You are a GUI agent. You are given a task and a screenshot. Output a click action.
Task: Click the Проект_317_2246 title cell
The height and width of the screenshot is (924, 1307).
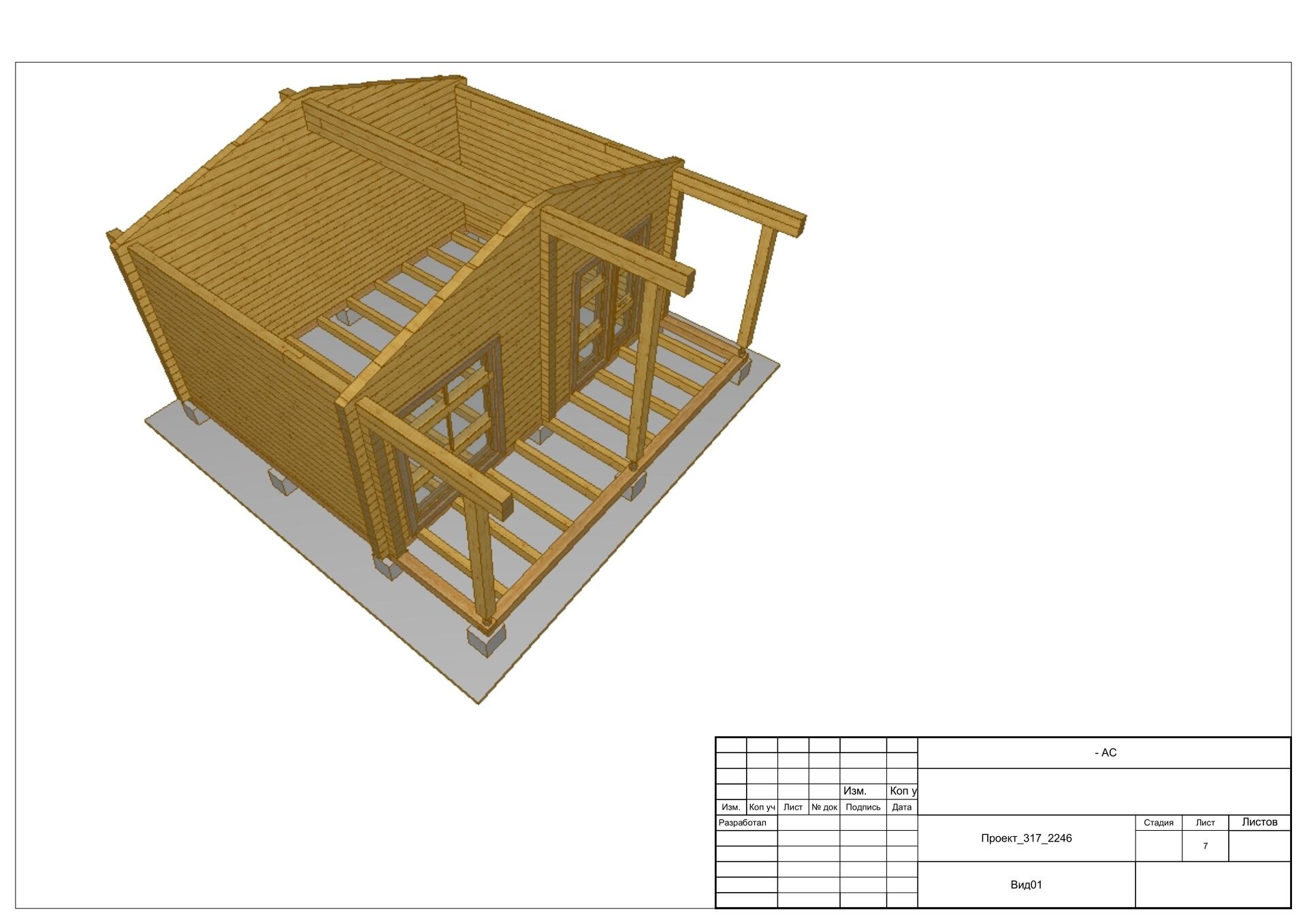[1026, 838]
